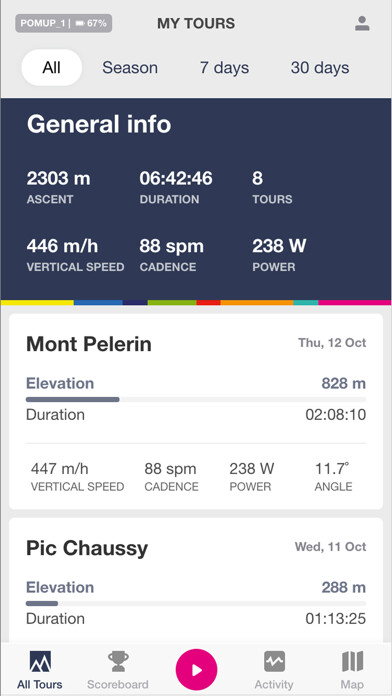
Task: Tap the All Tours mountain icon
Action: pyautogui.click(x=40, y=662)
